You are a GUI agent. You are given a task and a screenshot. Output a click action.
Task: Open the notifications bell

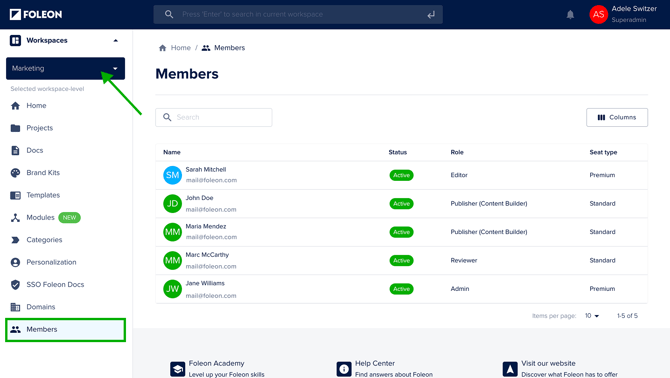coord(570,15)
